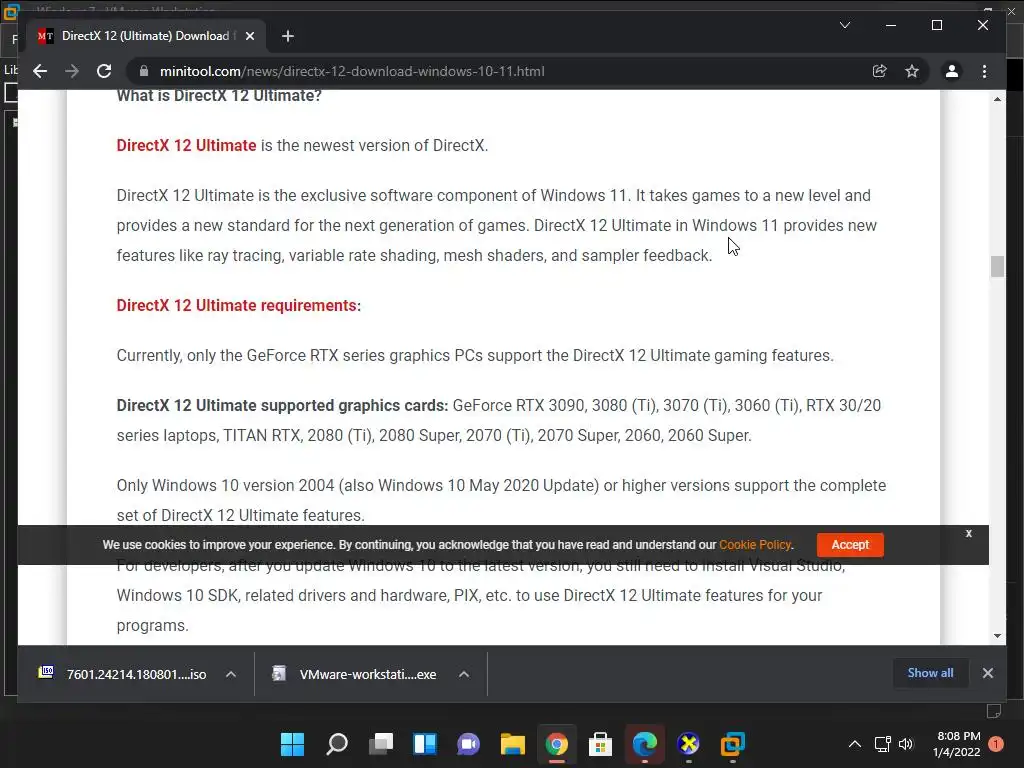The image size is (1024, 768).
Task: Accept the cookies notice
Action: coord(850,545)
